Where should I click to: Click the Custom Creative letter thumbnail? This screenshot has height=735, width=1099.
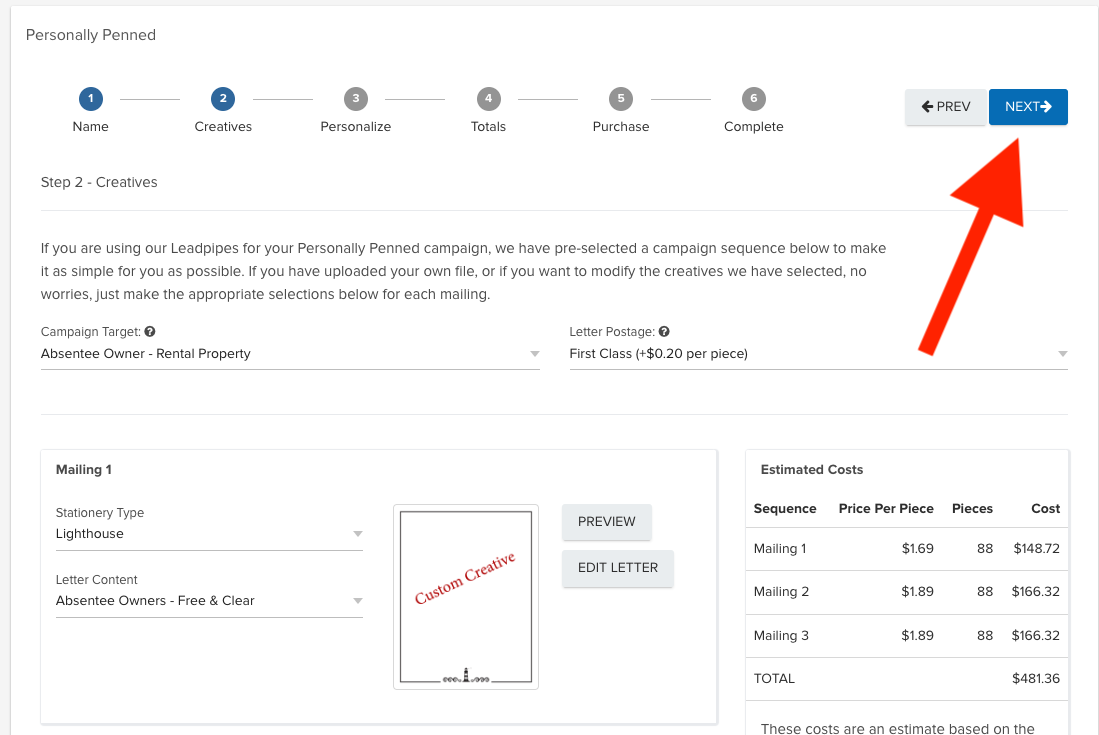pos(466,597)
